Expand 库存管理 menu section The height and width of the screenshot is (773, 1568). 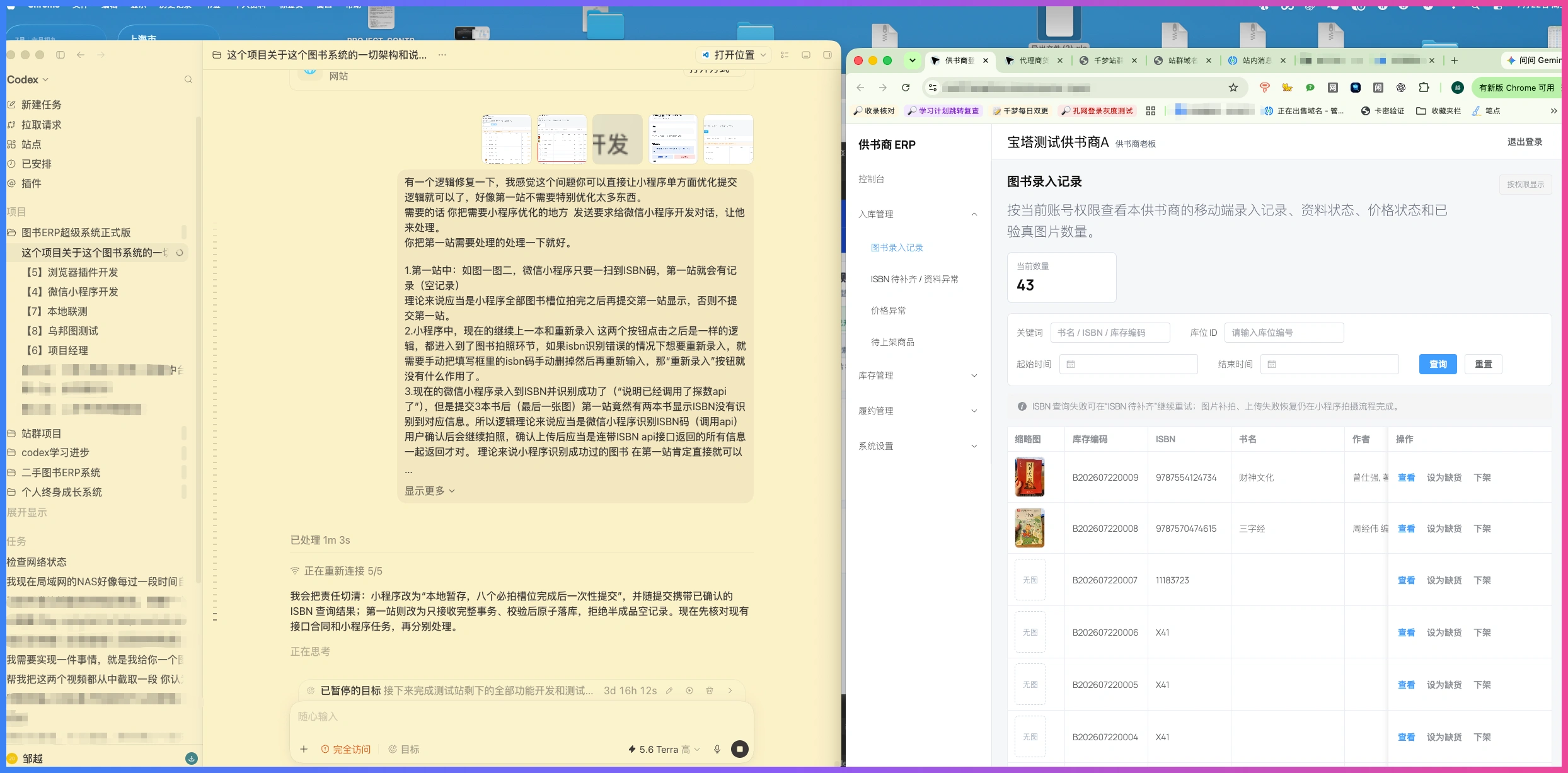(x=919, y=375)
